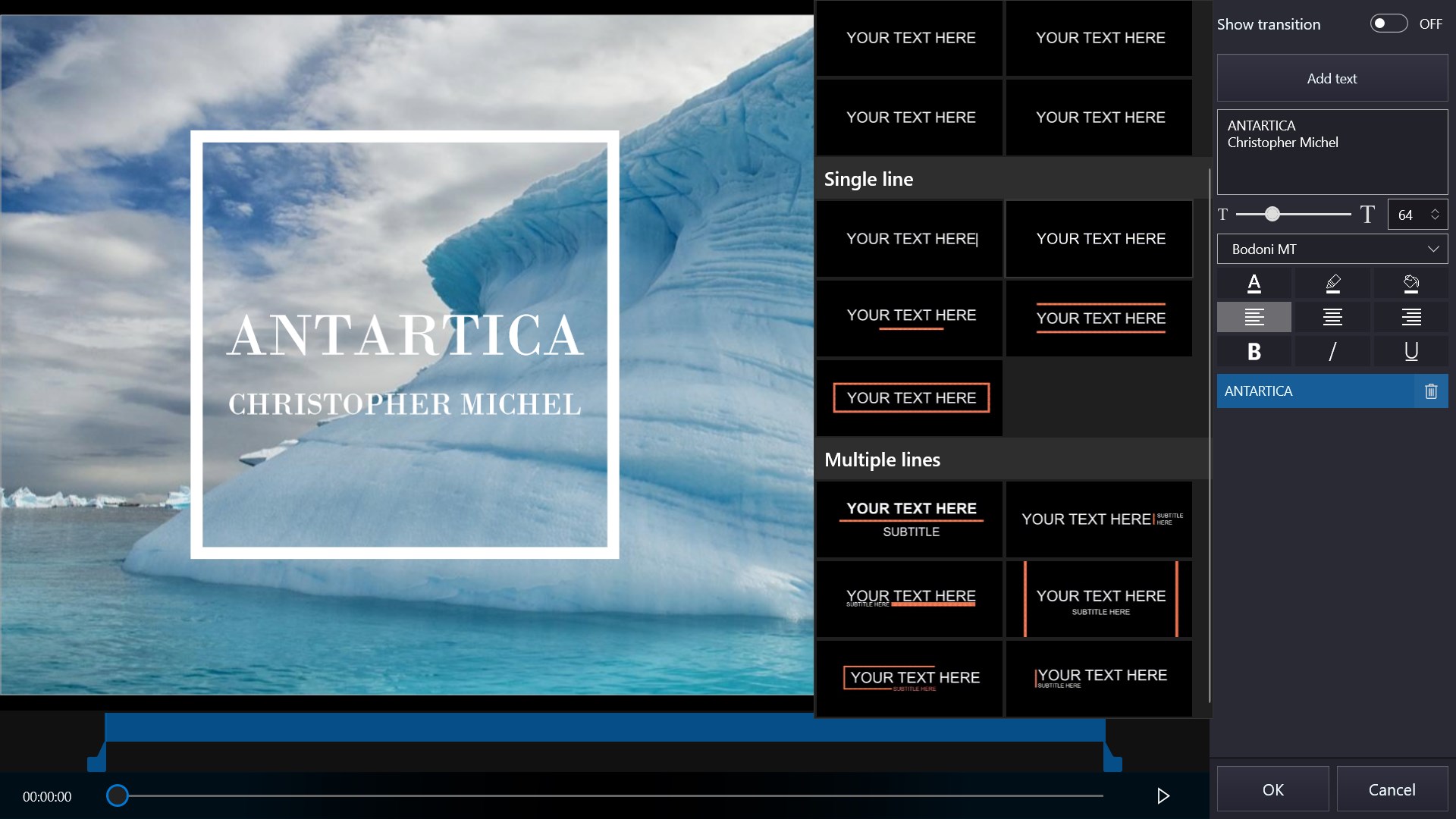Open the Bodoni MT font dropdown
Screen dimensions: 1456x819
pyautogui.click(x=1332, y=249)
